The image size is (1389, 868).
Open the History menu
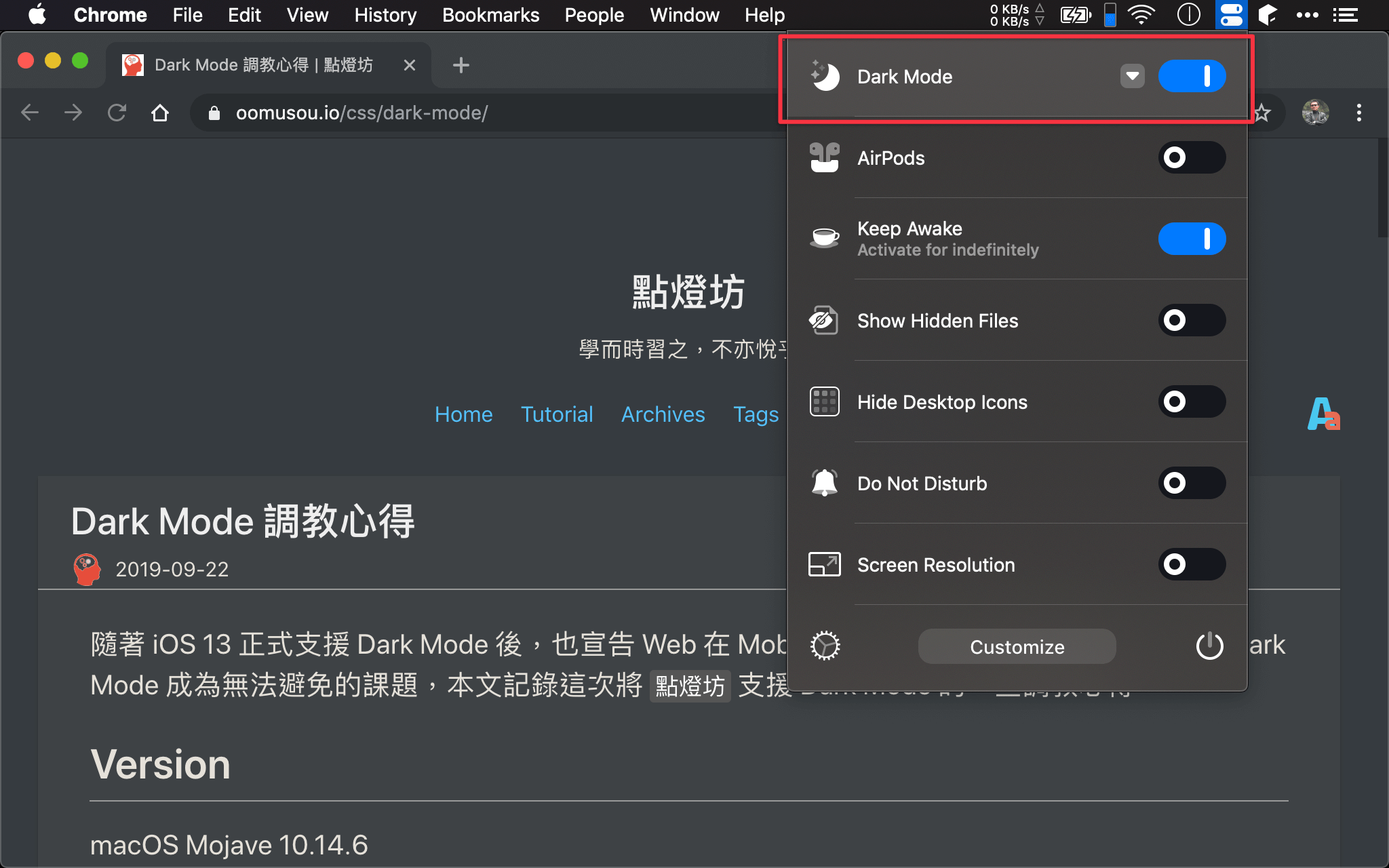(x=385, y=15)
